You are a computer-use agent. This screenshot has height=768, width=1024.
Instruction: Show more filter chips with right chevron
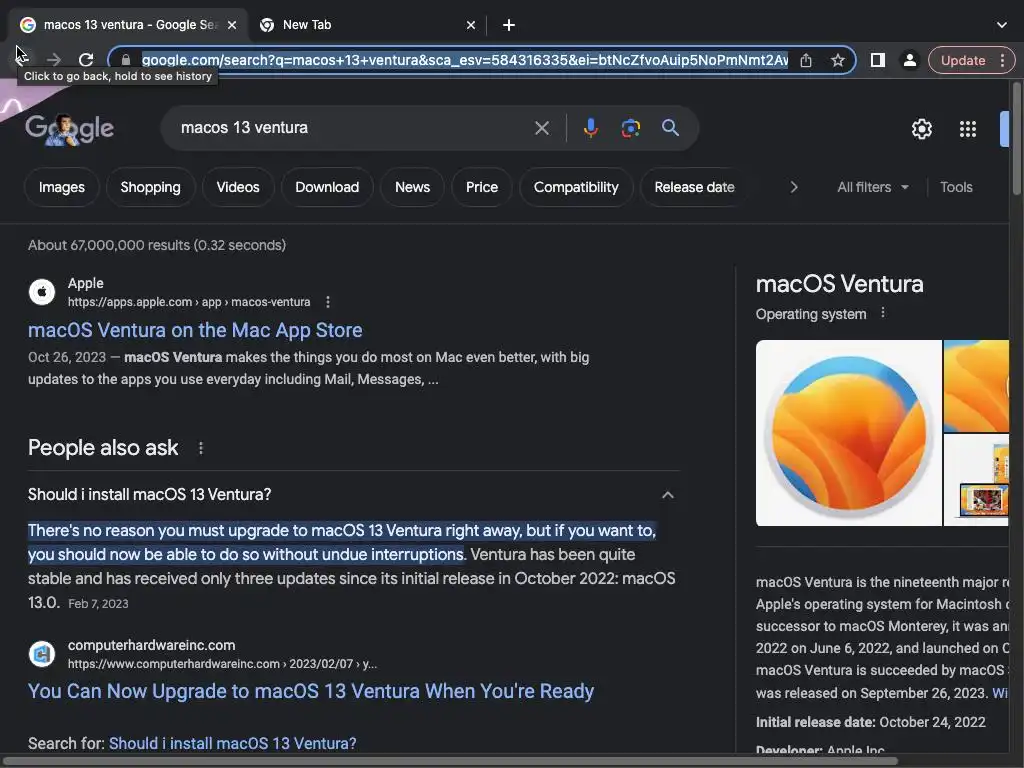click(x=793, y=187)
